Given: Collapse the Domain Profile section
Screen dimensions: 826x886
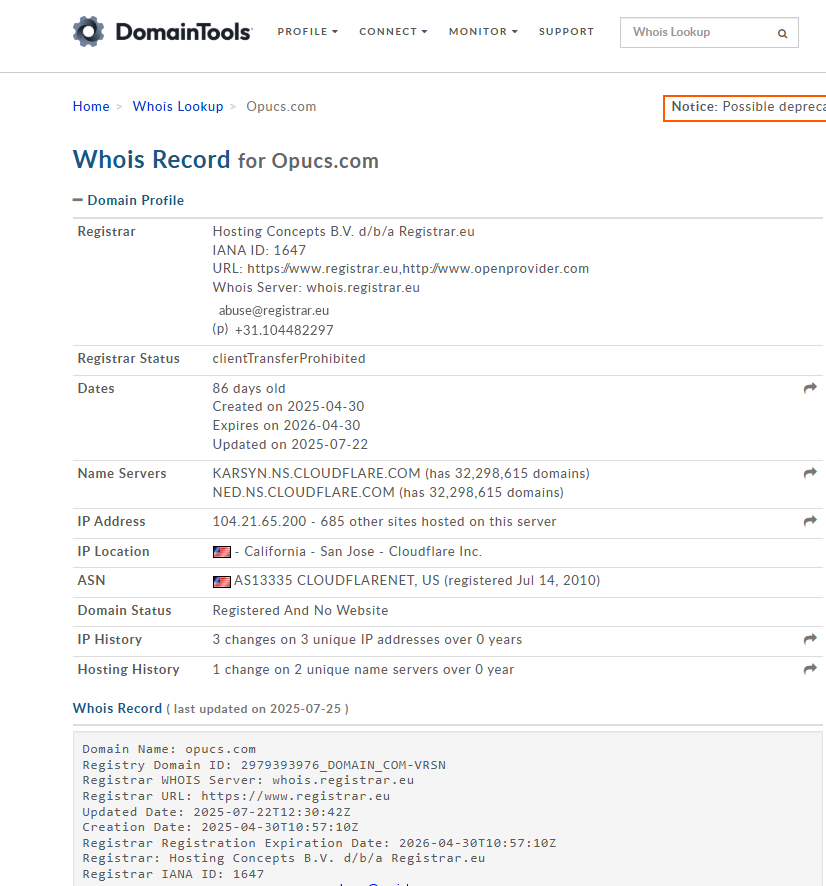Looking at the screenshot, I should click(128, 201).
